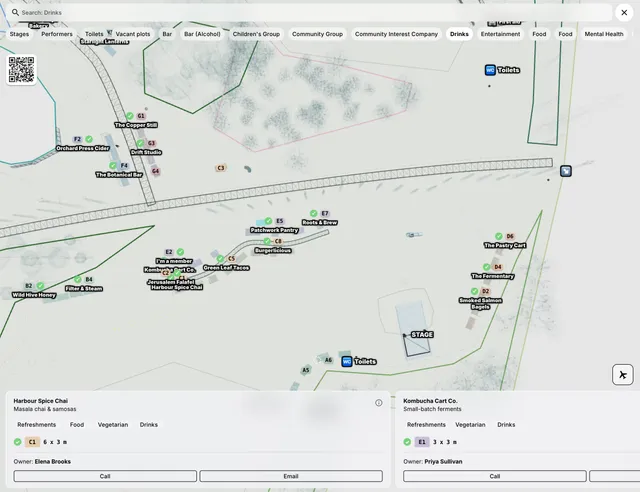Select the green check marker at C5
The image size is (640, 492).
(x=220, y=258)
